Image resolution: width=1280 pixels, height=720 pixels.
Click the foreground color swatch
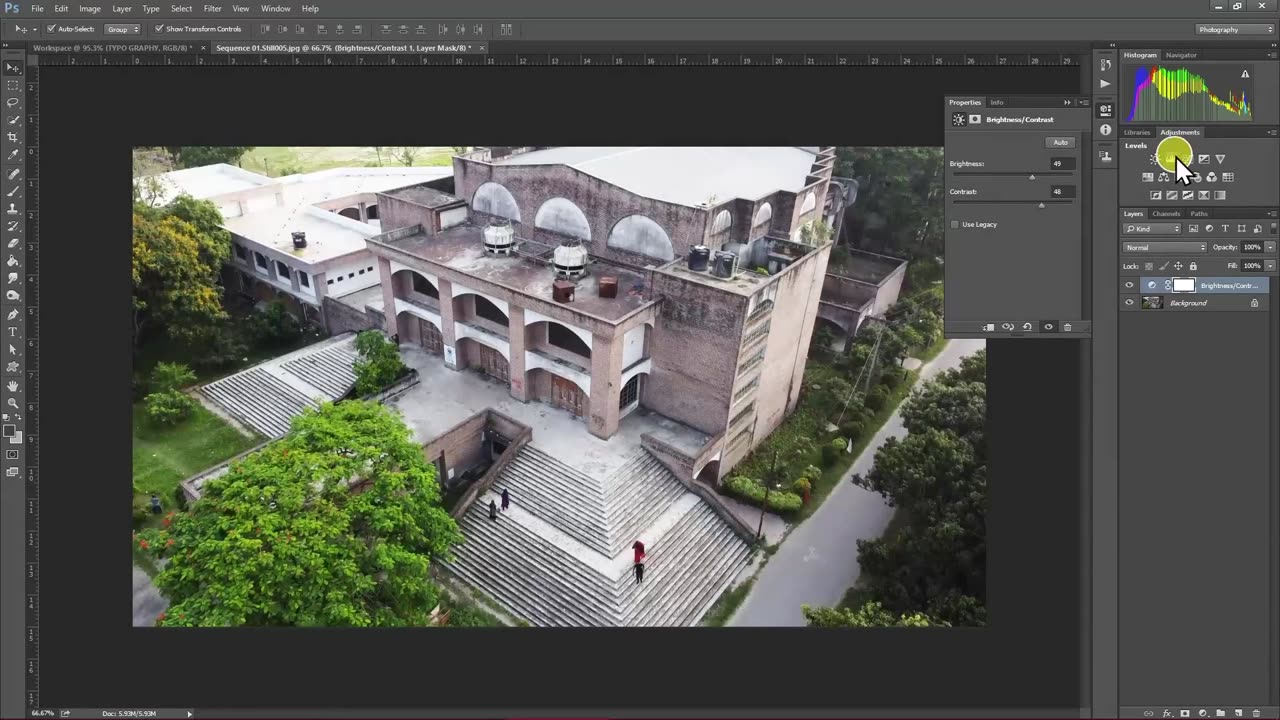pos(10,432)
